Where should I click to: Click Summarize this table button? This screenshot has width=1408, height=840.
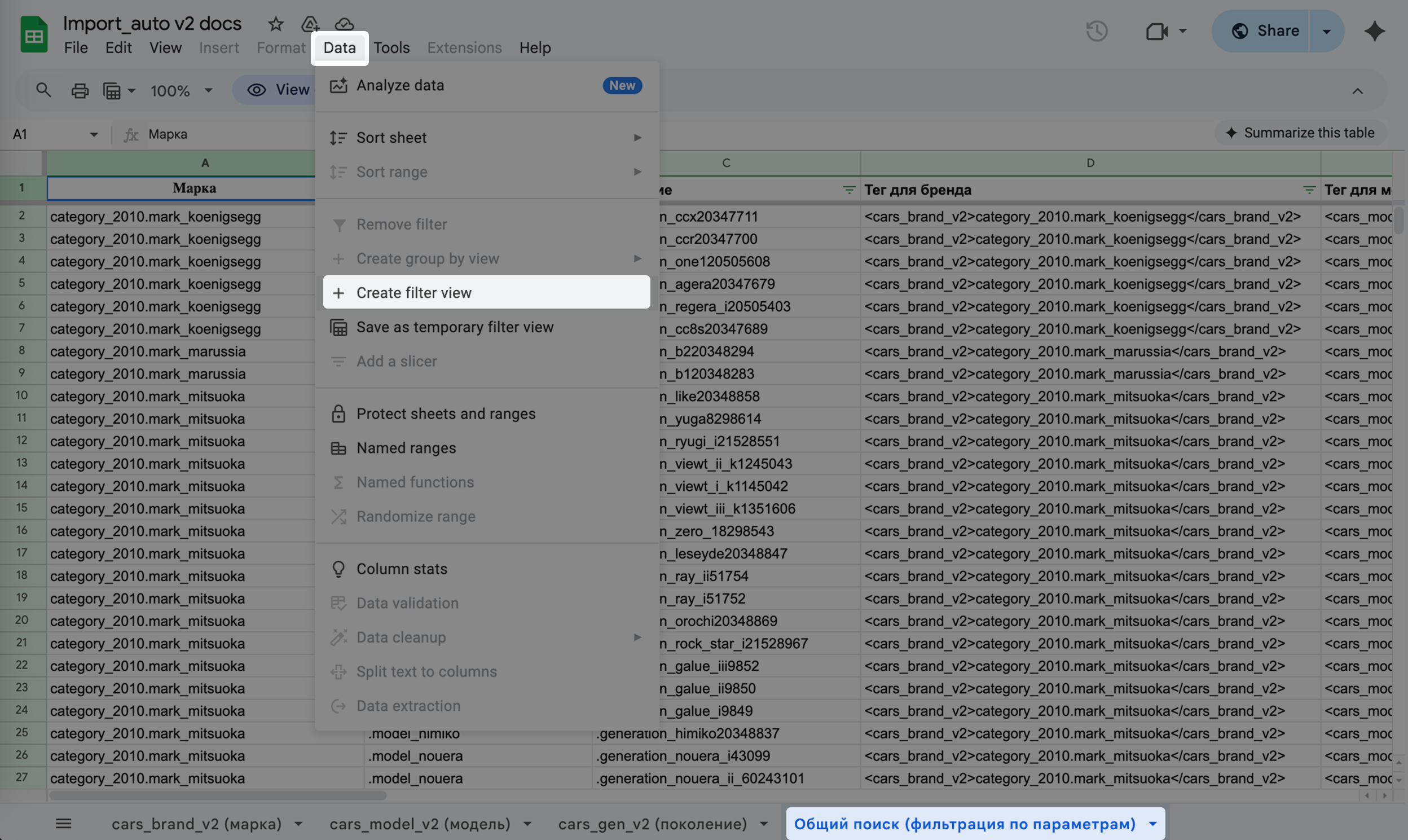(x=1299, y=133)
